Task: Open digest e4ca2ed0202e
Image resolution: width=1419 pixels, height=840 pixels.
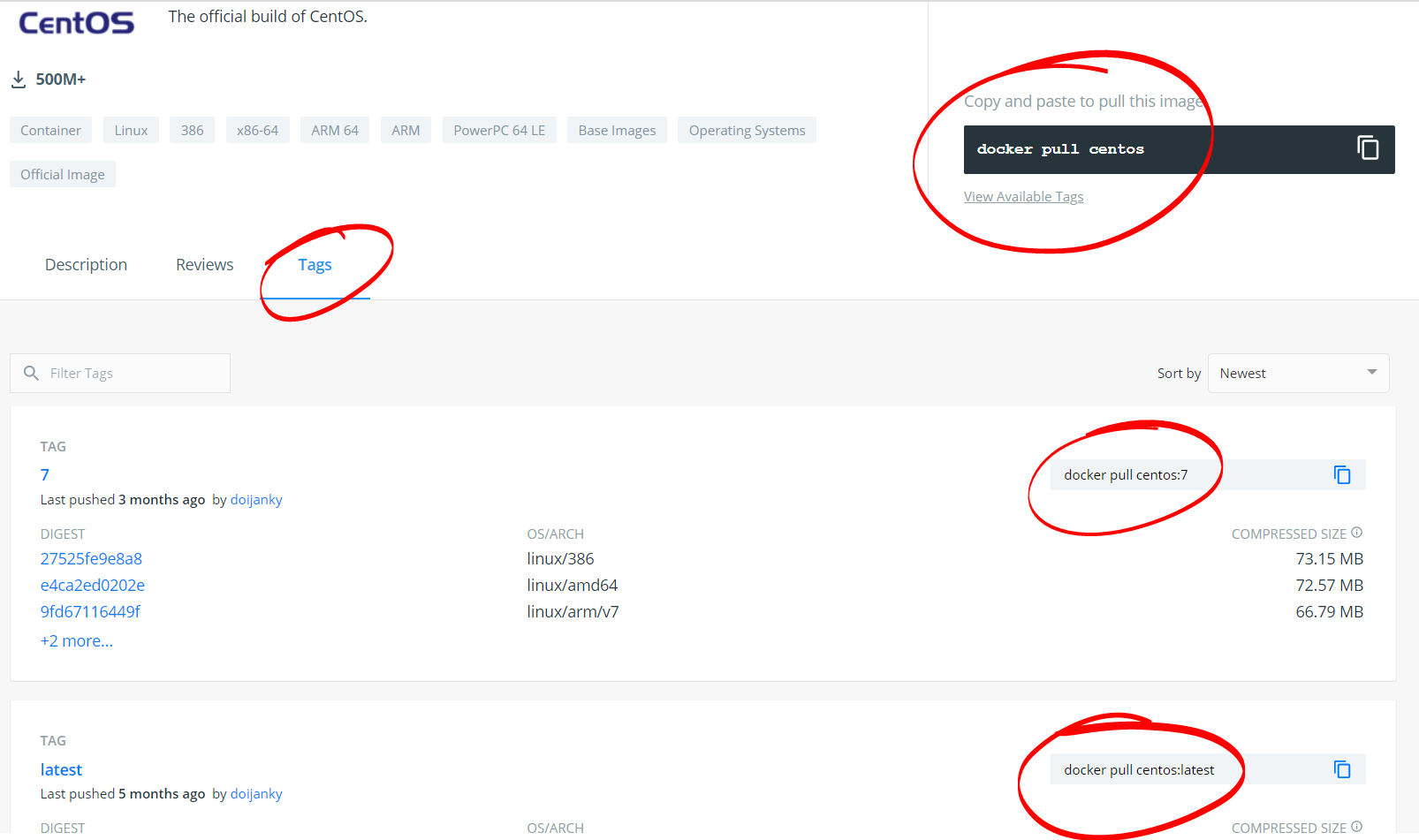Action: tap(93, 586)
